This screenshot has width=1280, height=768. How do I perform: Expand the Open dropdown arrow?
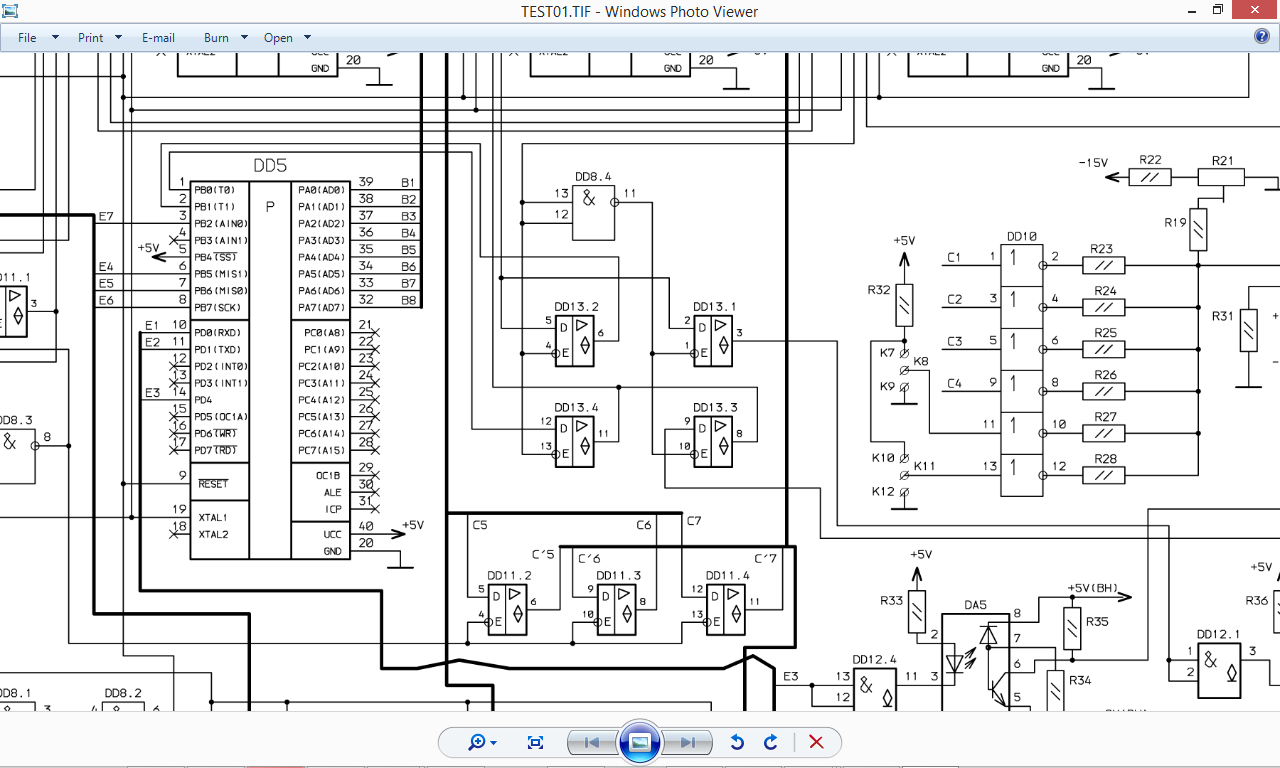pyautogui.click(x=307, y=38)
